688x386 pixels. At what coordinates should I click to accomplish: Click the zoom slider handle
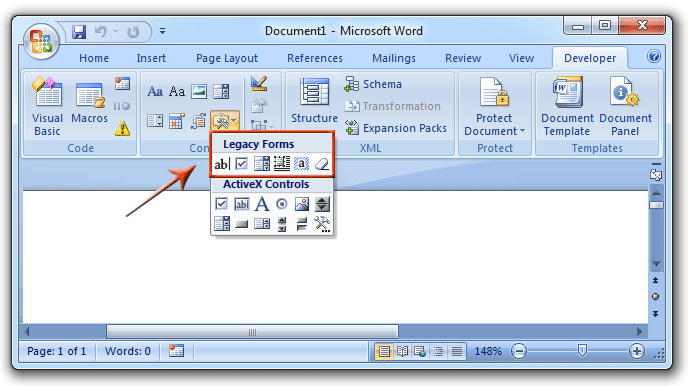[x=582, y=350]
